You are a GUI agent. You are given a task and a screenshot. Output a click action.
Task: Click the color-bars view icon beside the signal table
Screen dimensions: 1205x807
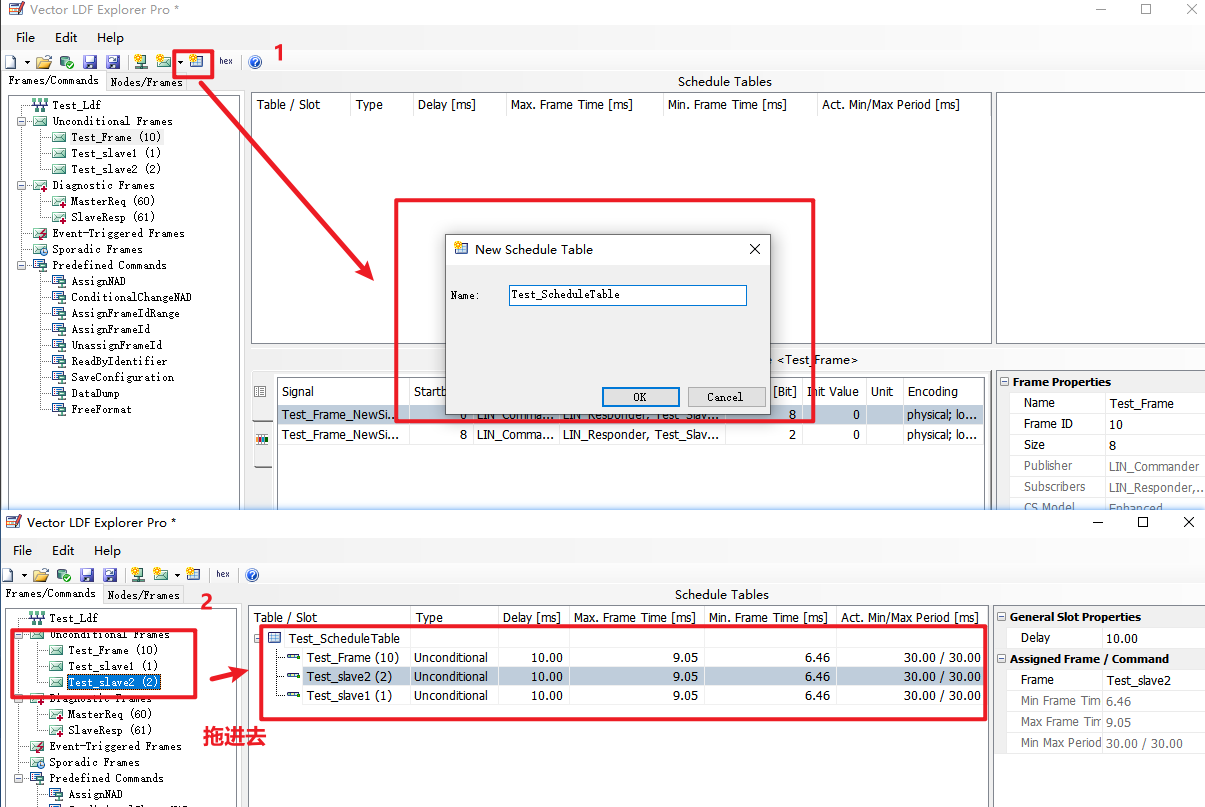[262, 438]
